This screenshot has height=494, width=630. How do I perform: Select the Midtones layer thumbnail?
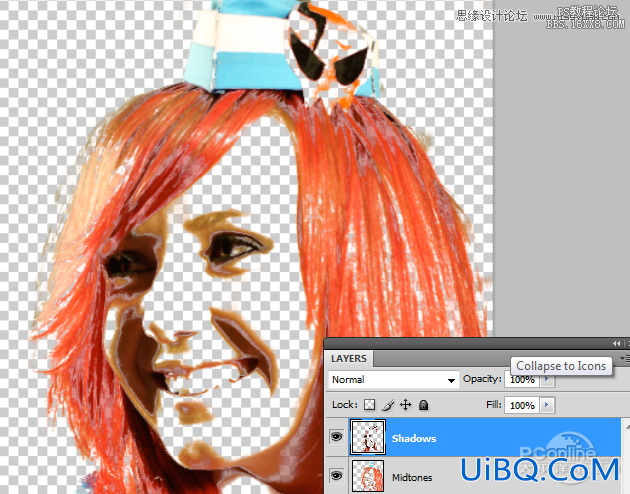click(368, 476)
